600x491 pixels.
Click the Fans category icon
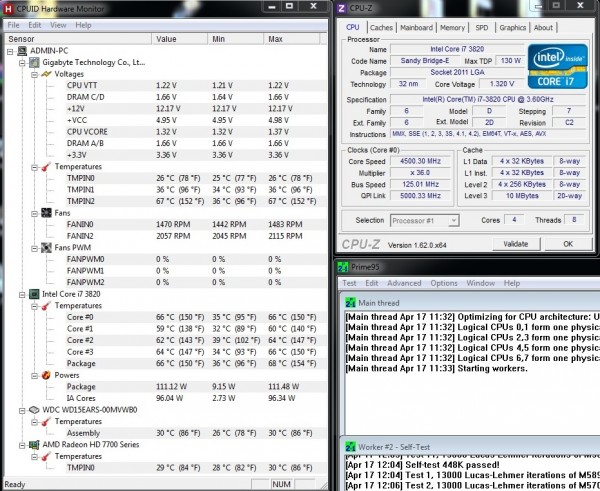coord(46,213)
